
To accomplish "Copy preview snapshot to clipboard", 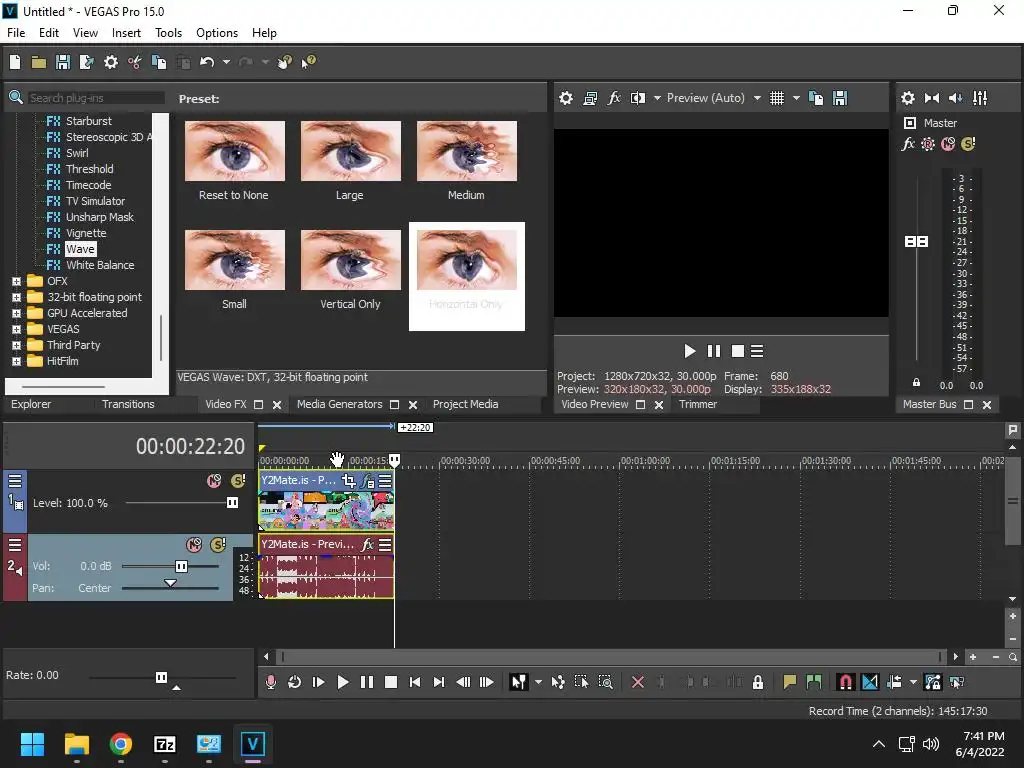I will pyautogui.click(x=816, y=98).
